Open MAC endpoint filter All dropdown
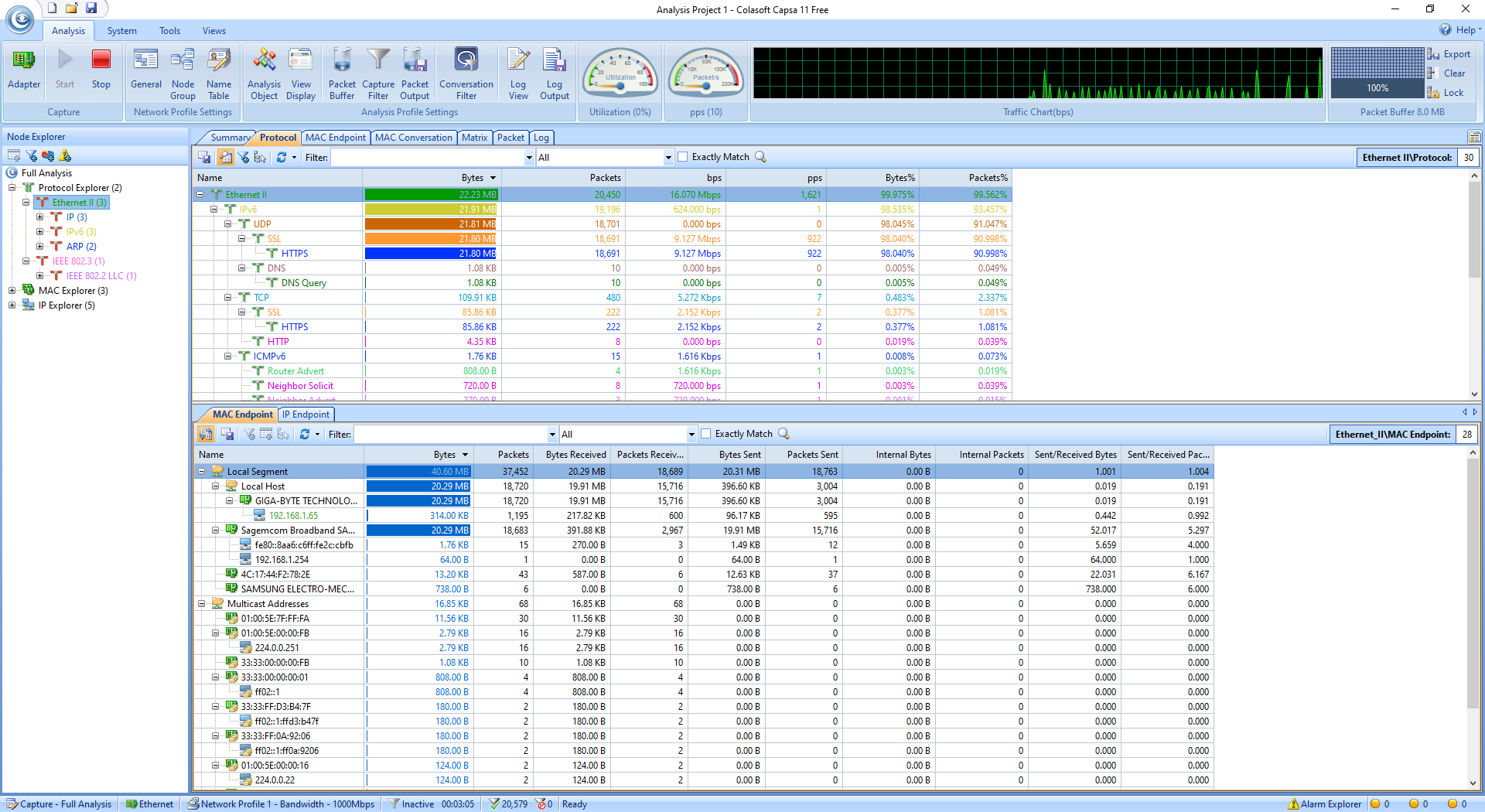The image size is (1485, 812). pyautogui.click(x=691, y=435)
